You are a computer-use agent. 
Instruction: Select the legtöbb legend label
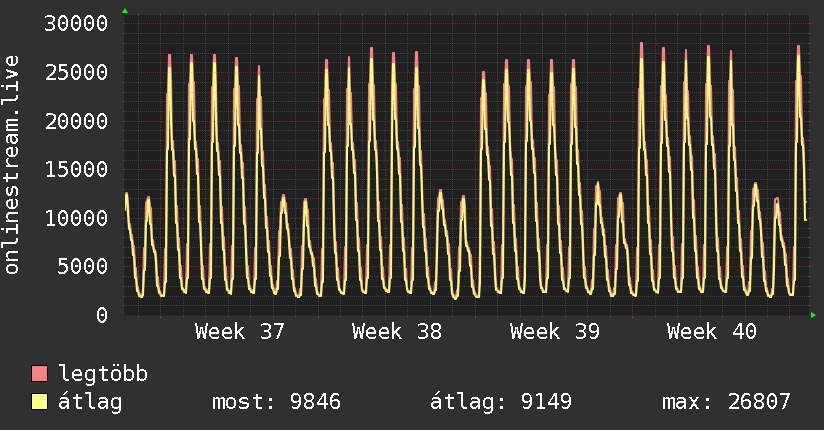[x=103, y=373]
